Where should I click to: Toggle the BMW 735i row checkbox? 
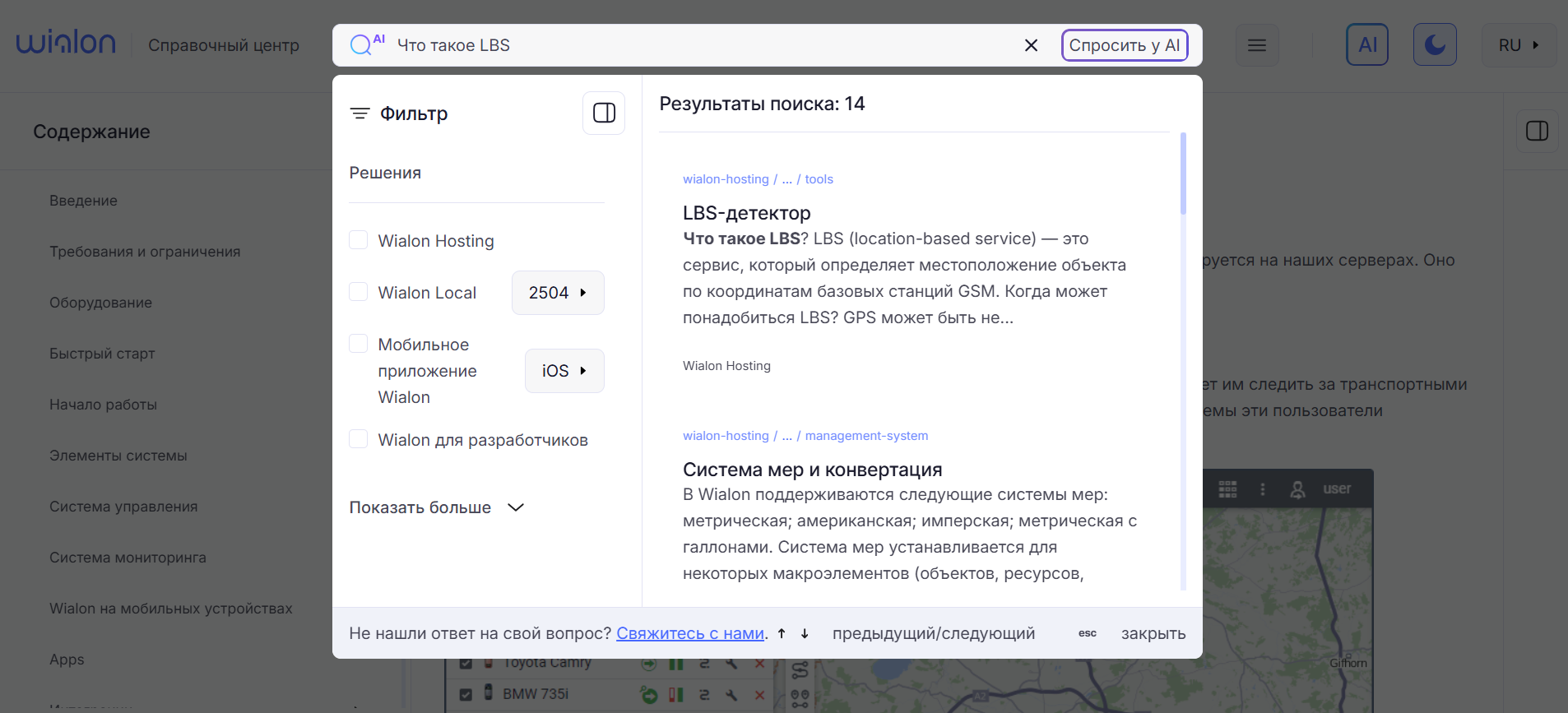(x=466, y=695)
